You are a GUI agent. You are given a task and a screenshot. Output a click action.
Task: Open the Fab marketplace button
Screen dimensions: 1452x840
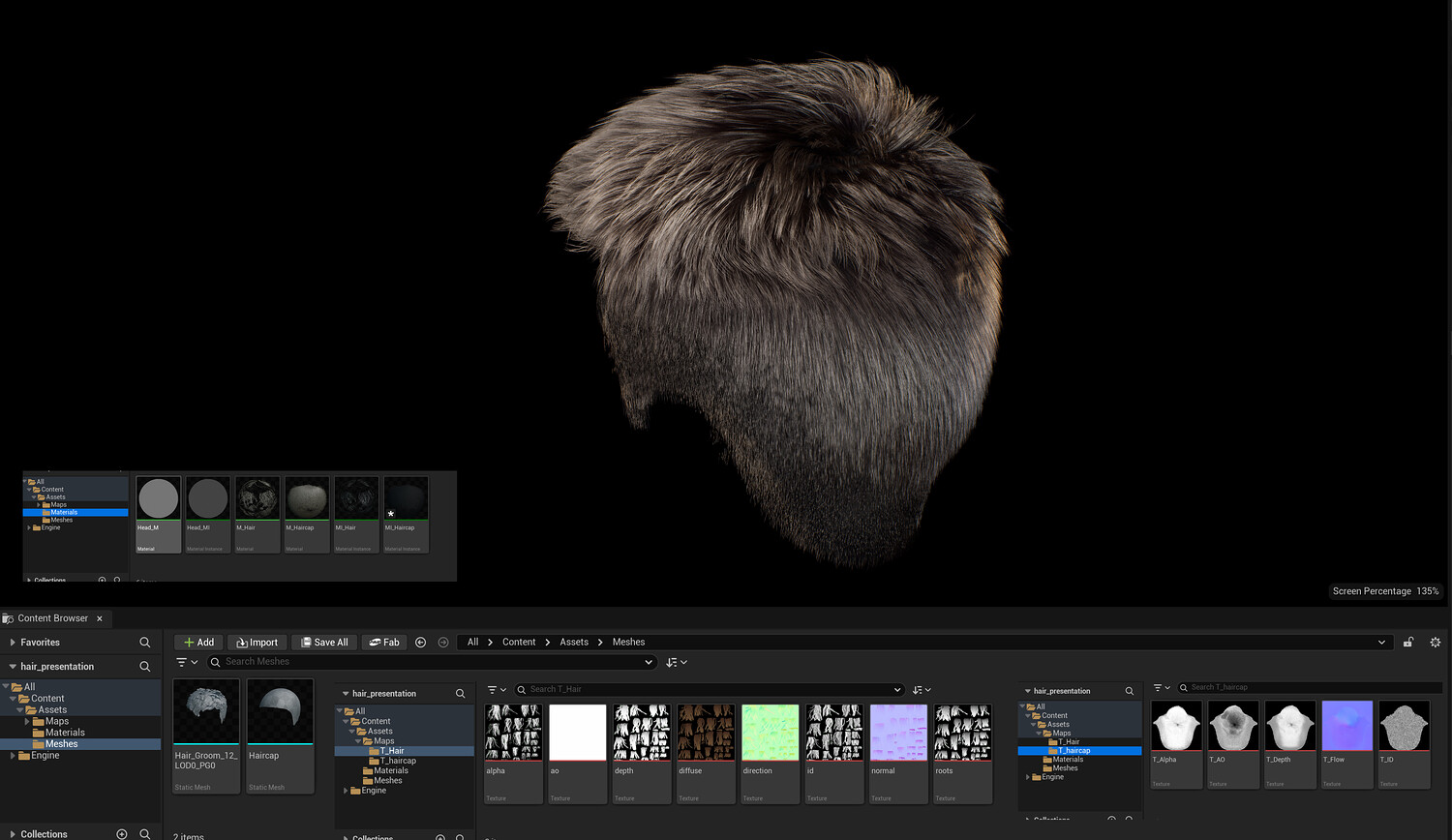383,643
